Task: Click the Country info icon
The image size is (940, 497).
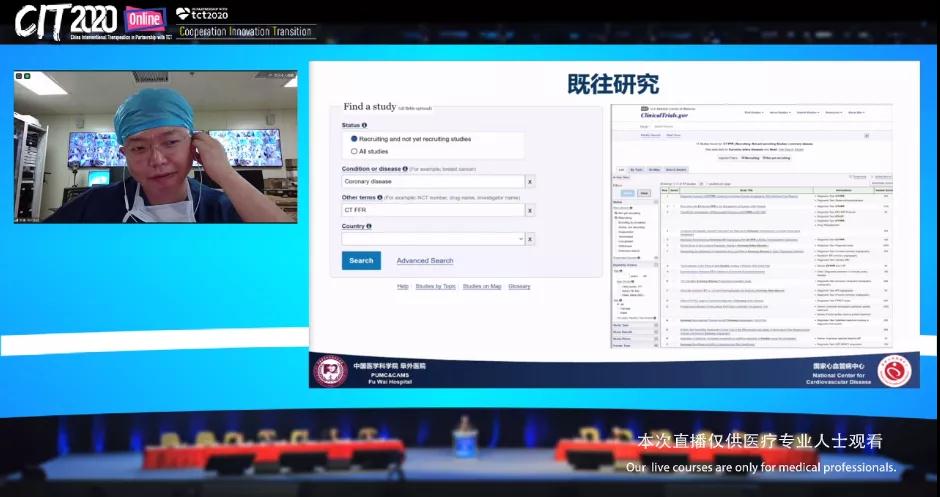Action: (x=369, y=226)
